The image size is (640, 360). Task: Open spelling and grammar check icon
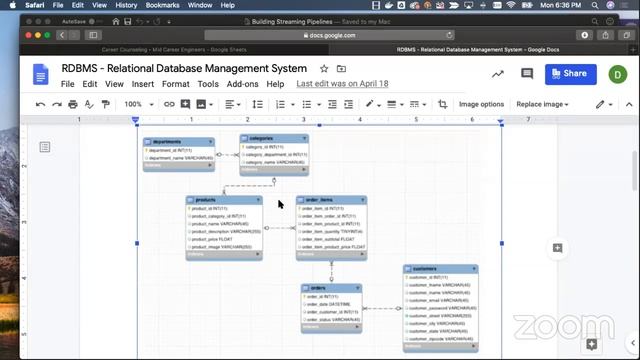89,104
